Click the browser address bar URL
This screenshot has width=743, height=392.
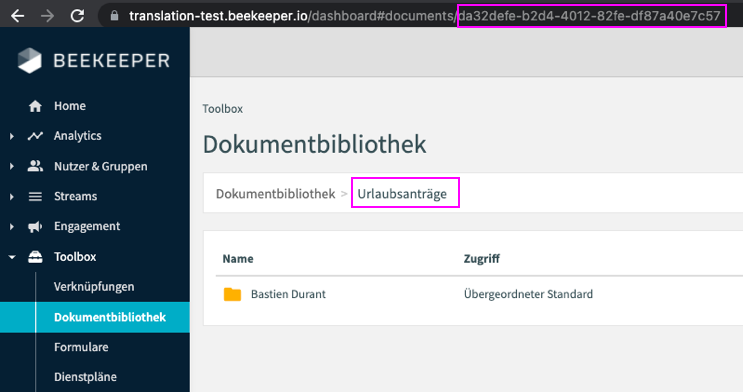[x=424, y=16]
